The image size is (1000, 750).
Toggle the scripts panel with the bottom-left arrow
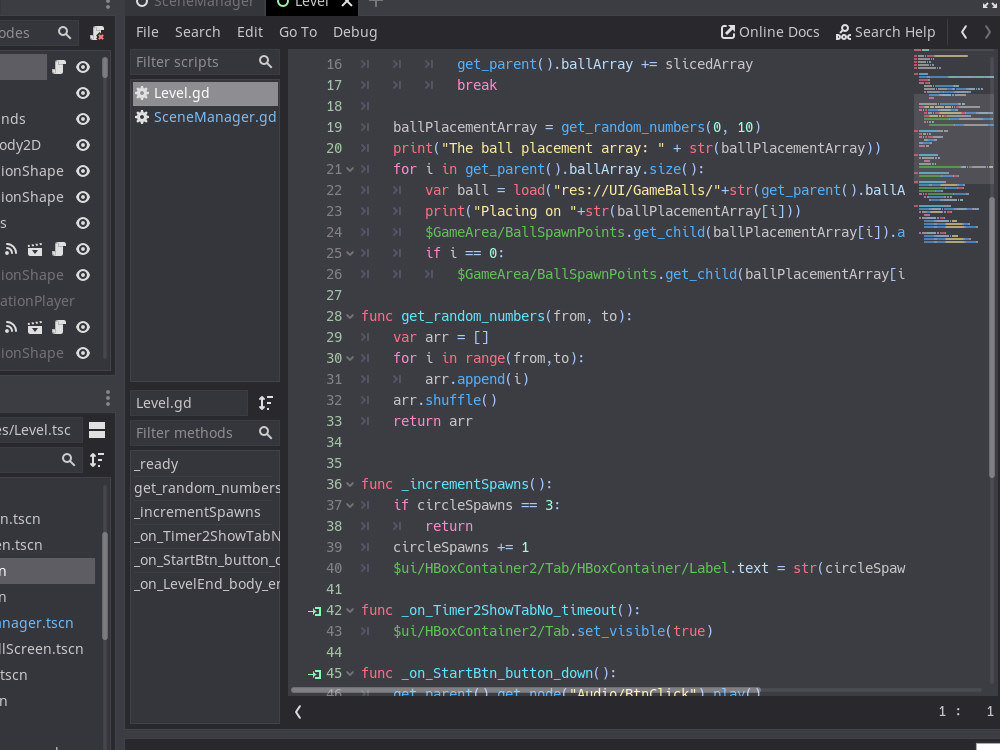pos(298,712)
